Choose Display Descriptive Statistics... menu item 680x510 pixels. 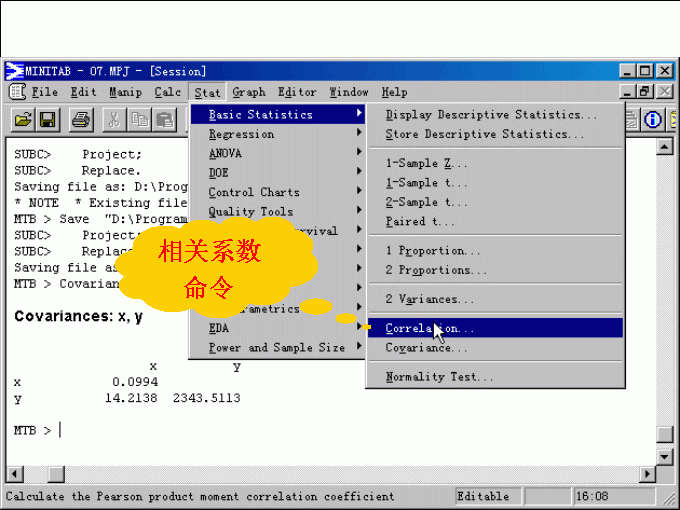(x=491, y=115)
